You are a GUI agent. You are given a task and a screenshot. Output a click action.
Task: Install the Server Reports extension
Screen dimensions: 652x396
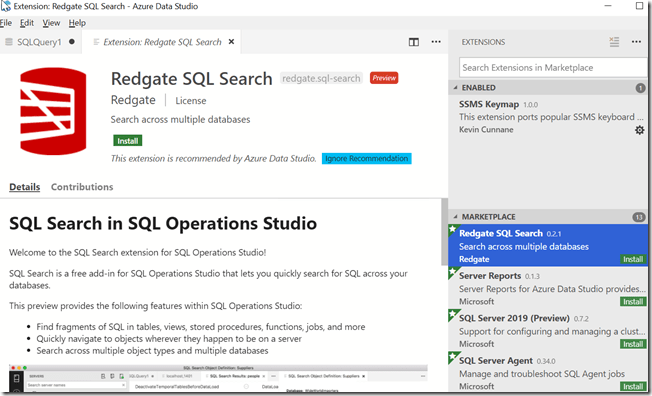(x=633, y=302)
